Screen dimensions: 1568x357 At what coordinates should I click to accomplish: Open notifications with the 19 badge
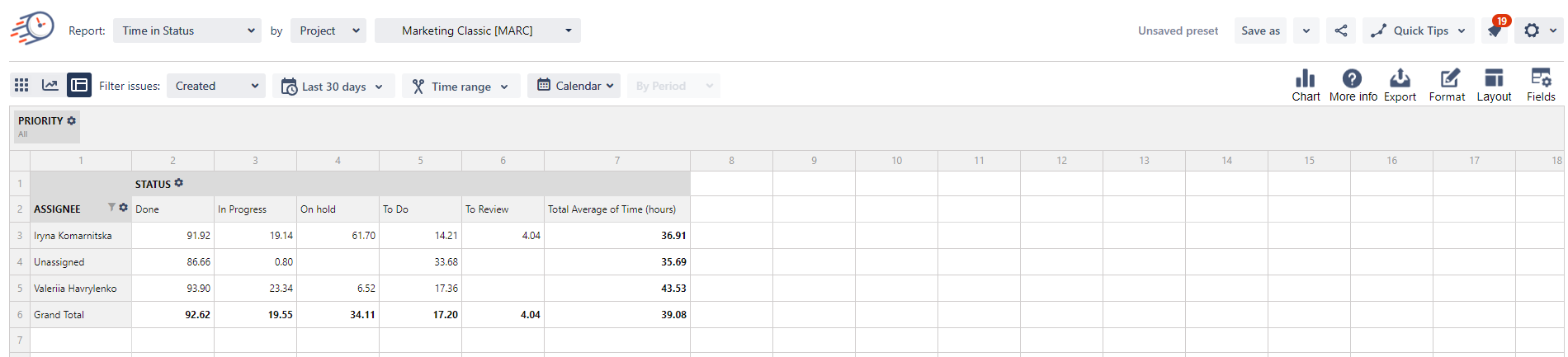(x=1495, y=31)
